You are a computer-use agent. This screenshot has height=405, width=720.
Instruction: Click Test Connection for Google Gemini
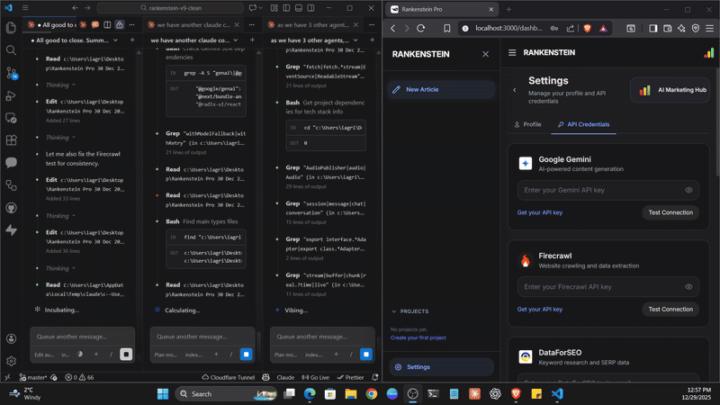point(670,213)
